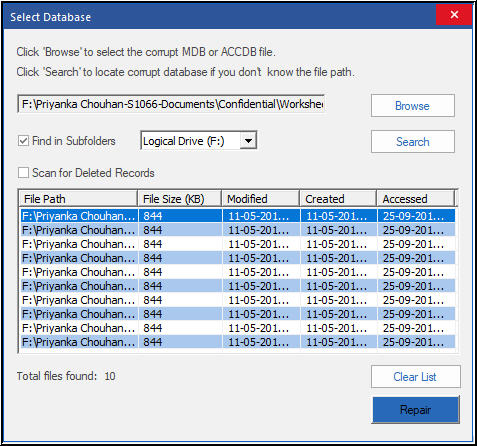The image size is (477, 446).
Task: Select the sixth file row in list
Action: [238, 286]
